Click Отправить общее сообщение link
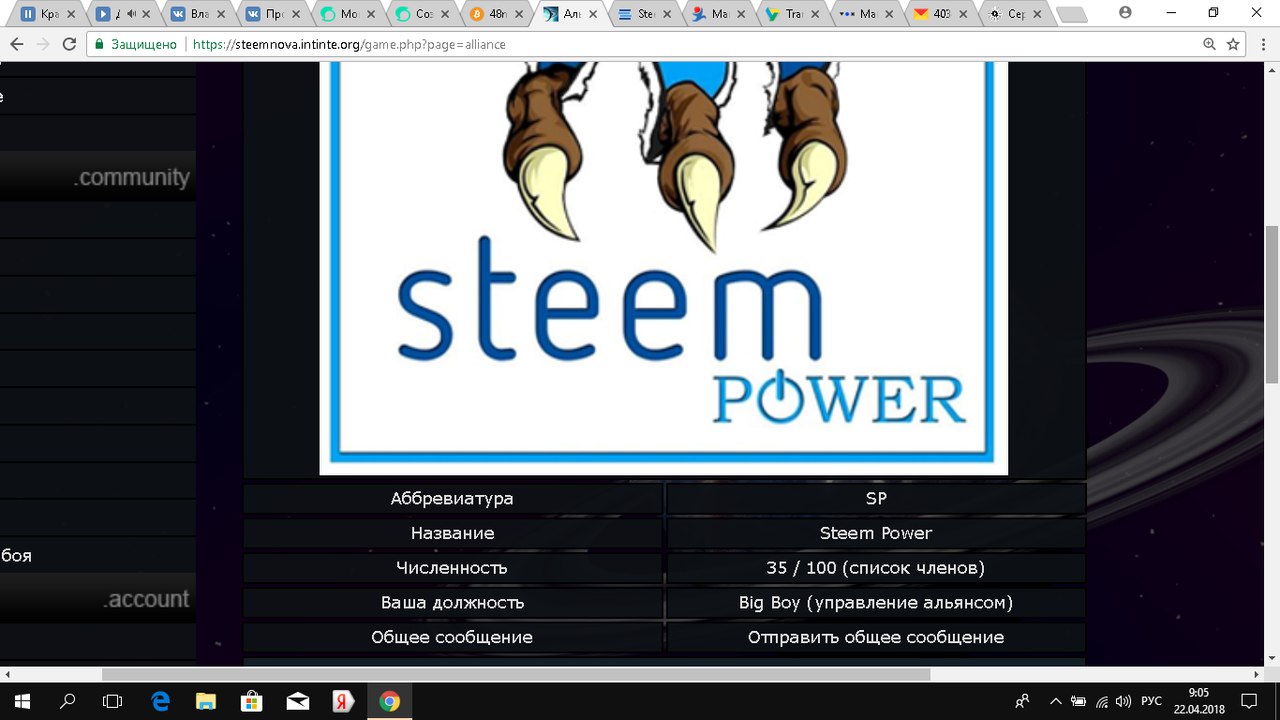1280x720 pixels. pos(875,637)
